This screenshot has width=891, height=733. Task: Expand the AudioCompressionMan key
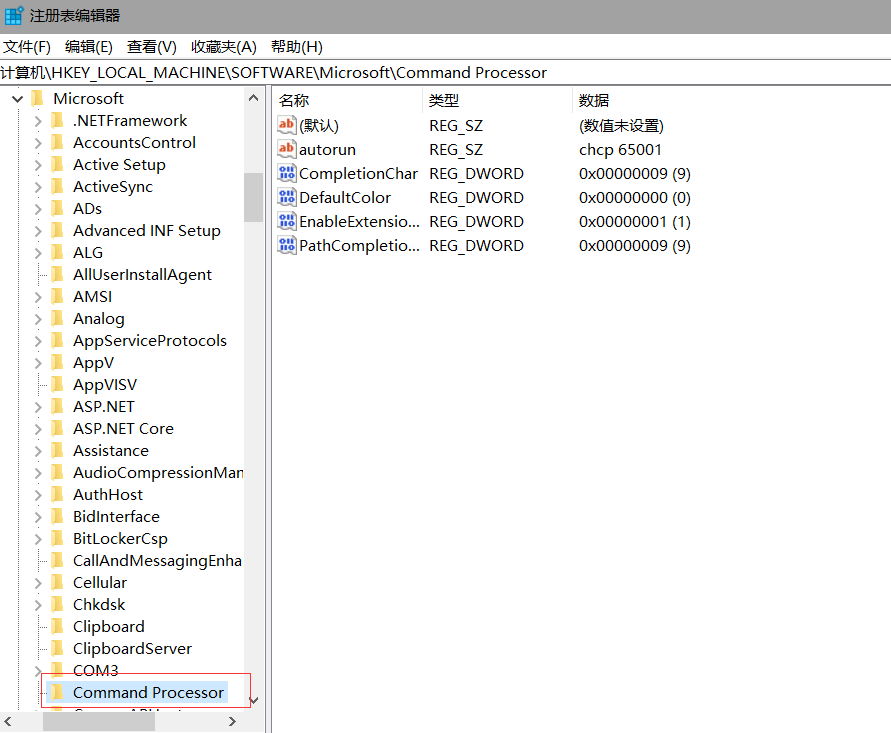tap(38, 473)
